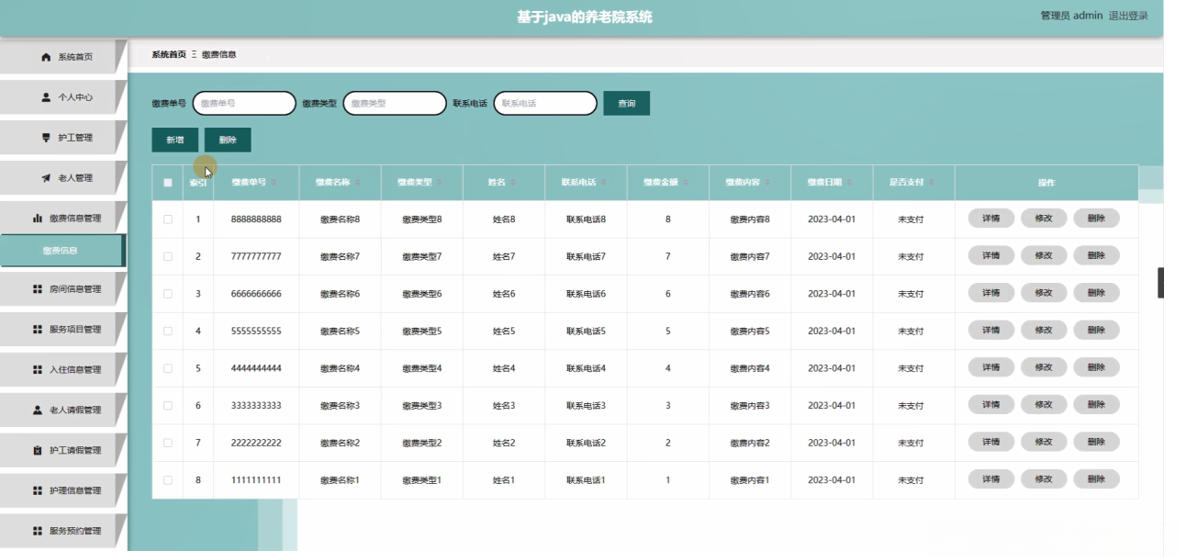Click the 删除 button above the table
The width and height of the screenshot is (1178, 557).
tap(228, 140)
